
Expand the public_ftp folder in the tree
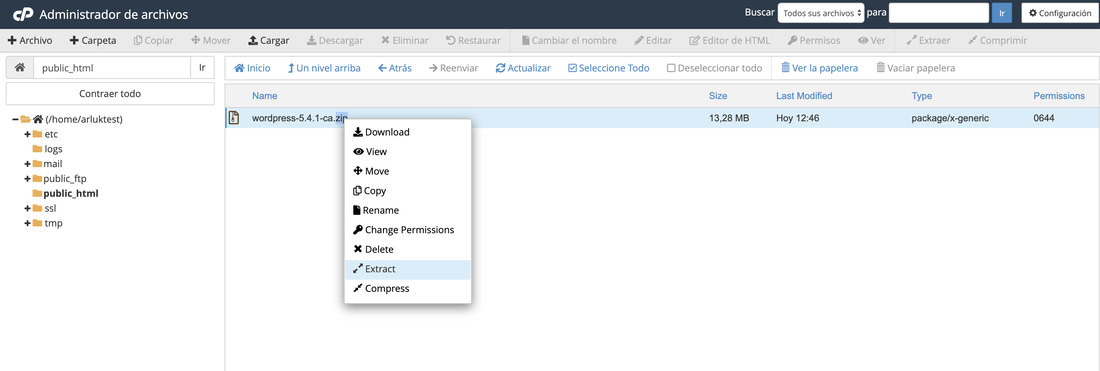[27, 178]
